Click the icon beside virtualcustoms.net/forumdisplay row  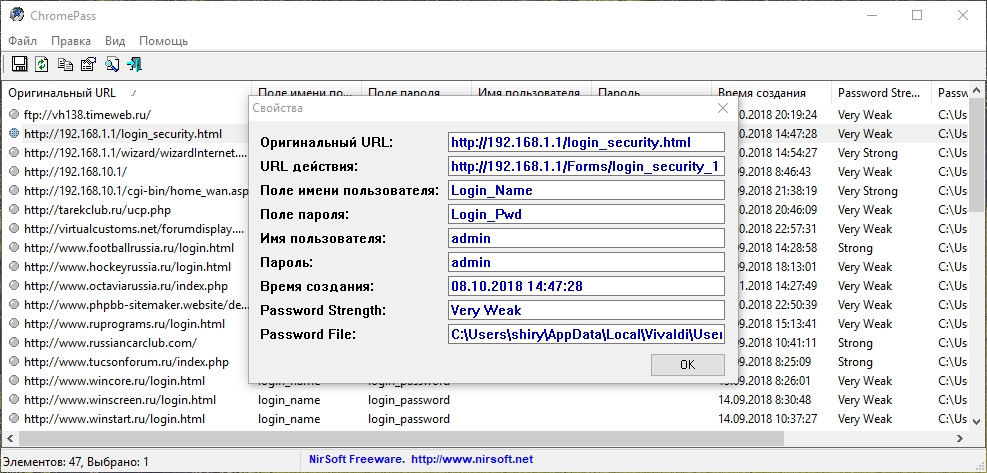tap(15, 229)
